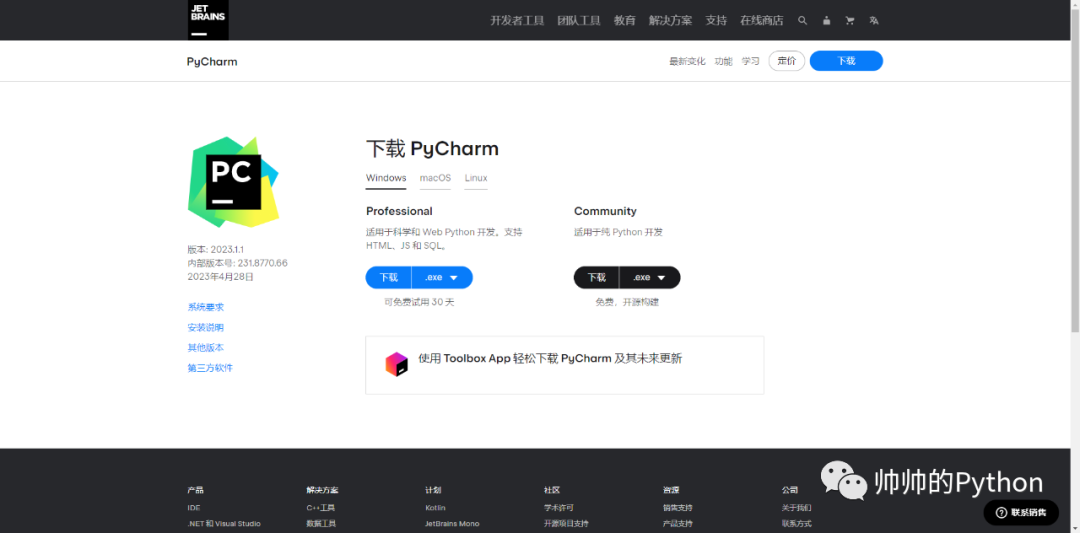Image resolution: width=1080 pixels, height=533 pixels.
Task: Download the Professional edition
Action: coord(388,278)
